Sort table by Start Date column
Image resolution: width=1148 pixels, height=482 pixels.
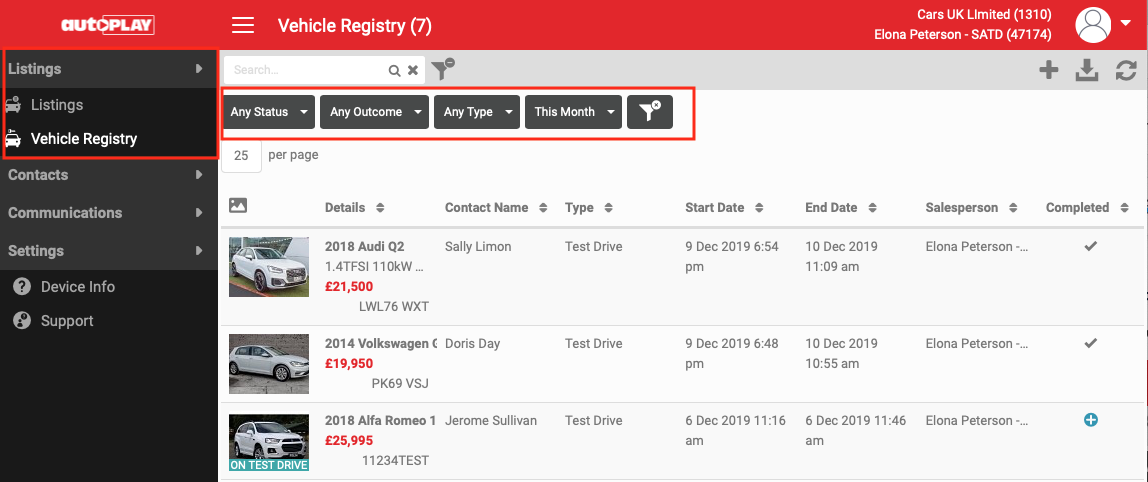tap(724, 207)
